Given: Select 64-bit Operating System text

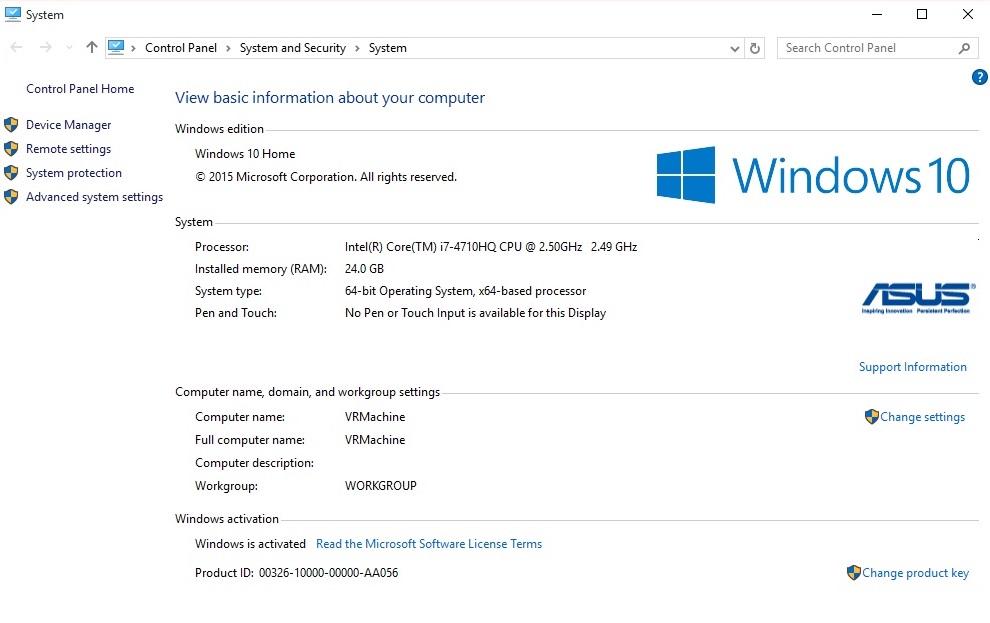Looking at the screenshot, I should point(465,291).
